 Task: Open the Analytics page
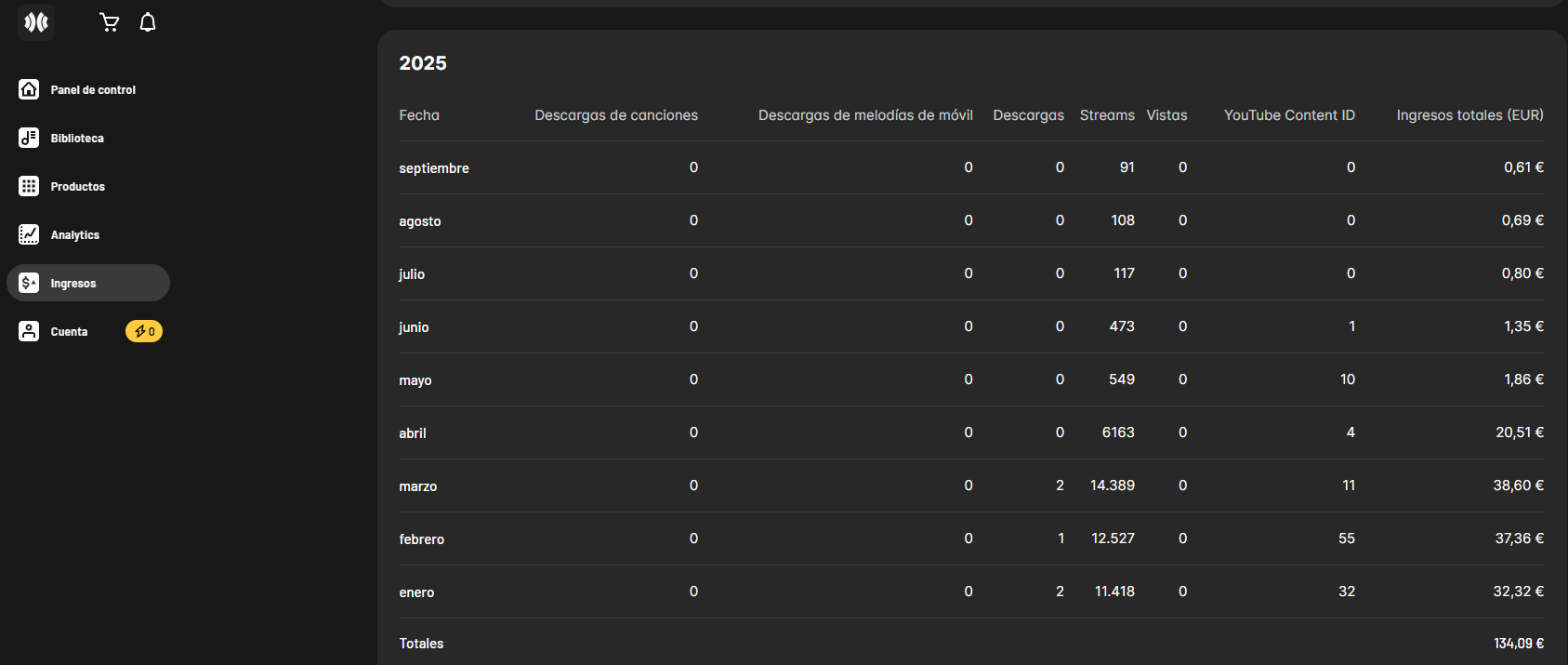click(x=75, y=235)
